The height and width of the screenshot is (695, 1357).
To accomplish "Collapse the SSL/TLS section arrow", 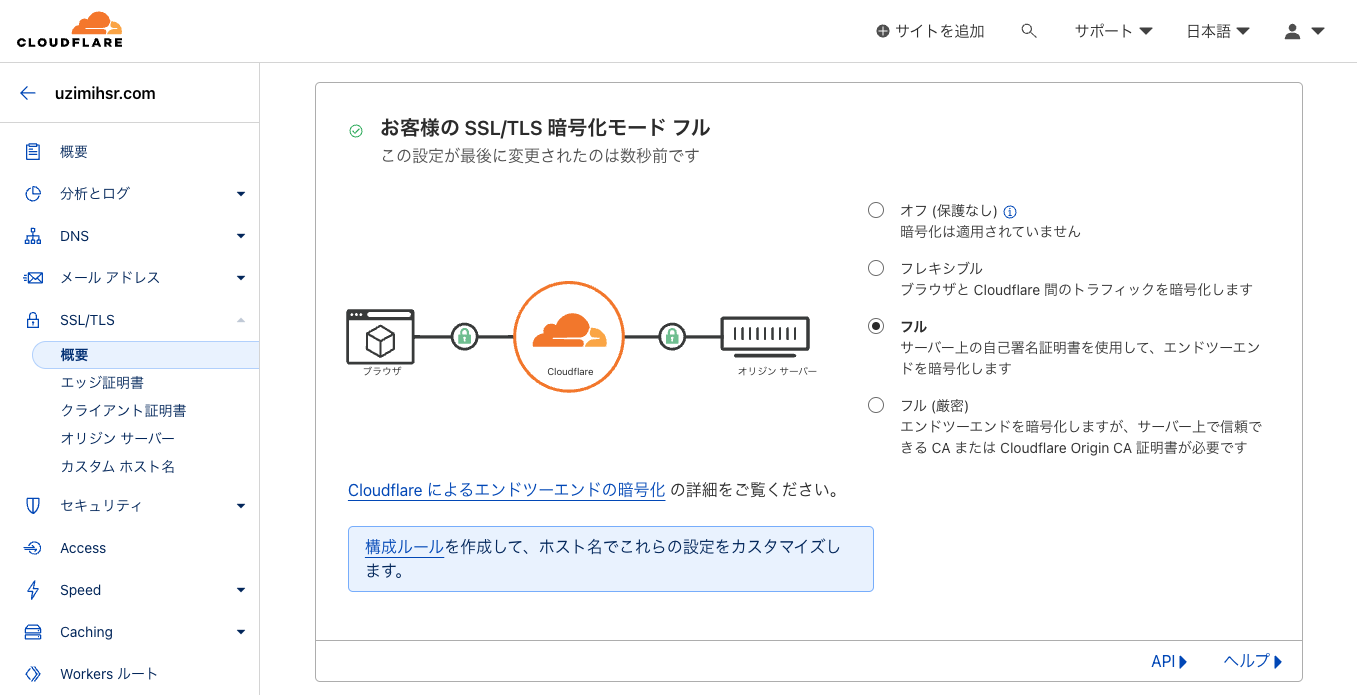I will click(x=241, y=320).
